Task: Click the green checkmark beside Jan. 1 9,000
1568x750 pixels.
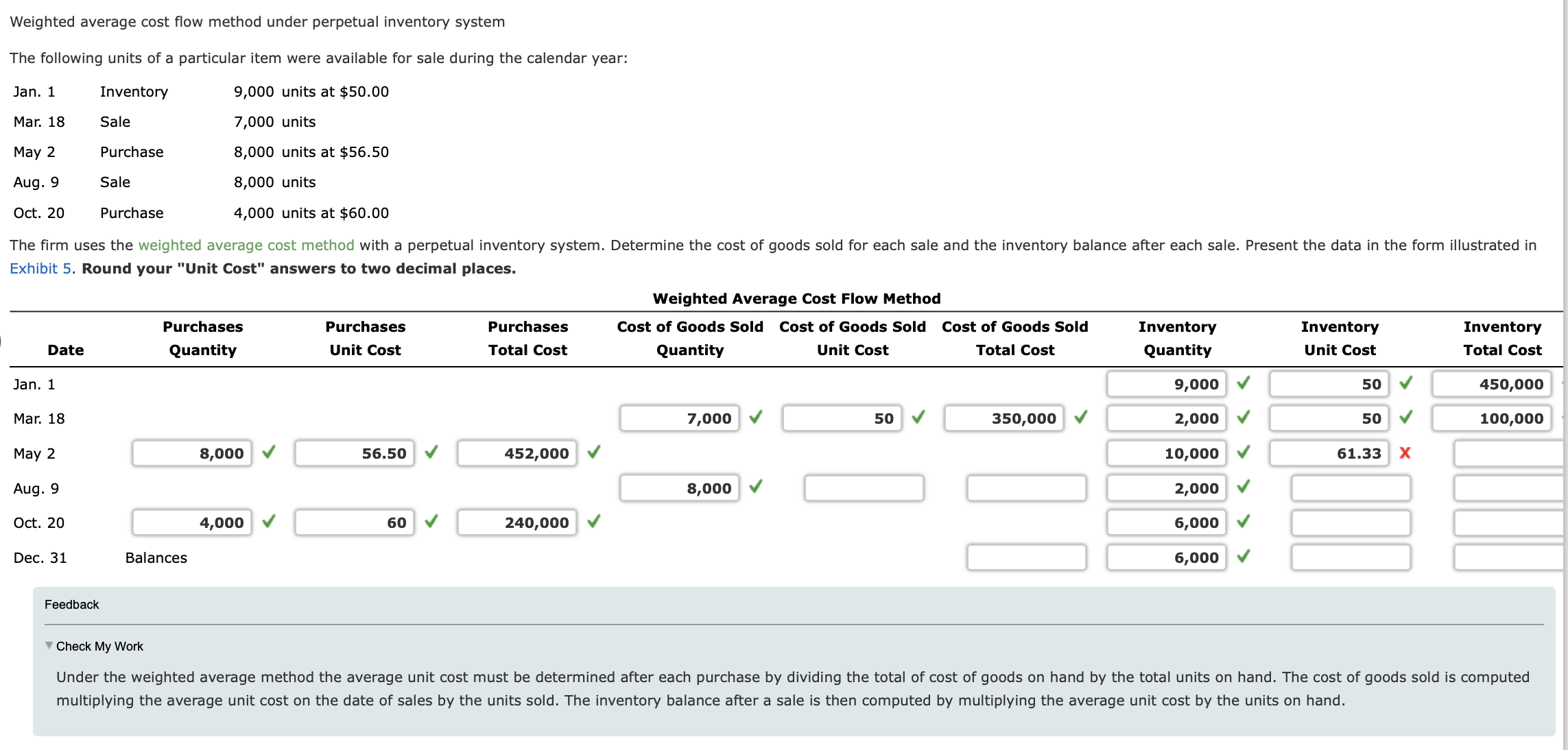Action: [1243, 383]
